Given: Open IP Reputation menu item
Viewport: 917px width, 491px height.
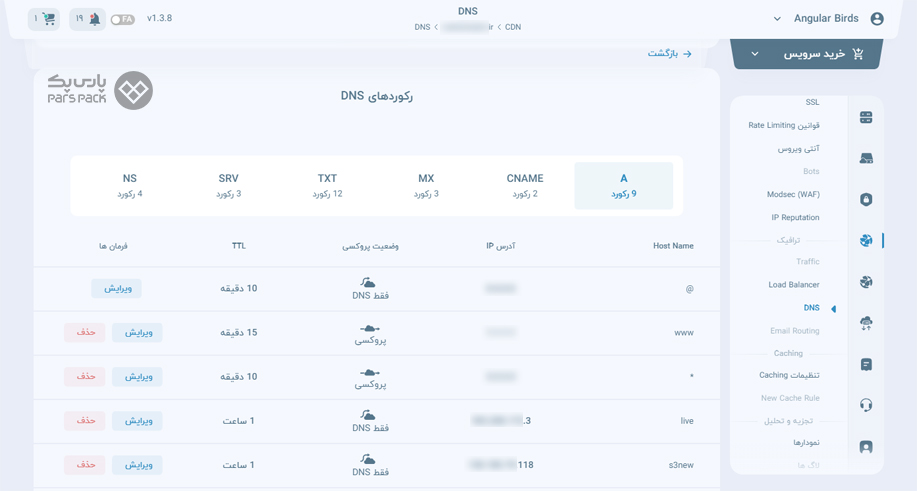Looking at the screenshot, I should point(795,217).
